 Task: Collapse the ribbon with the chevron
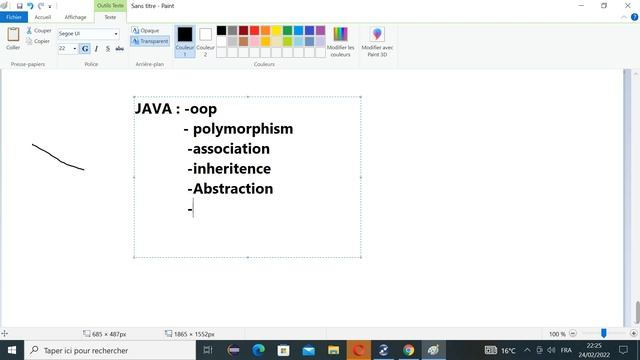point(624,17)
